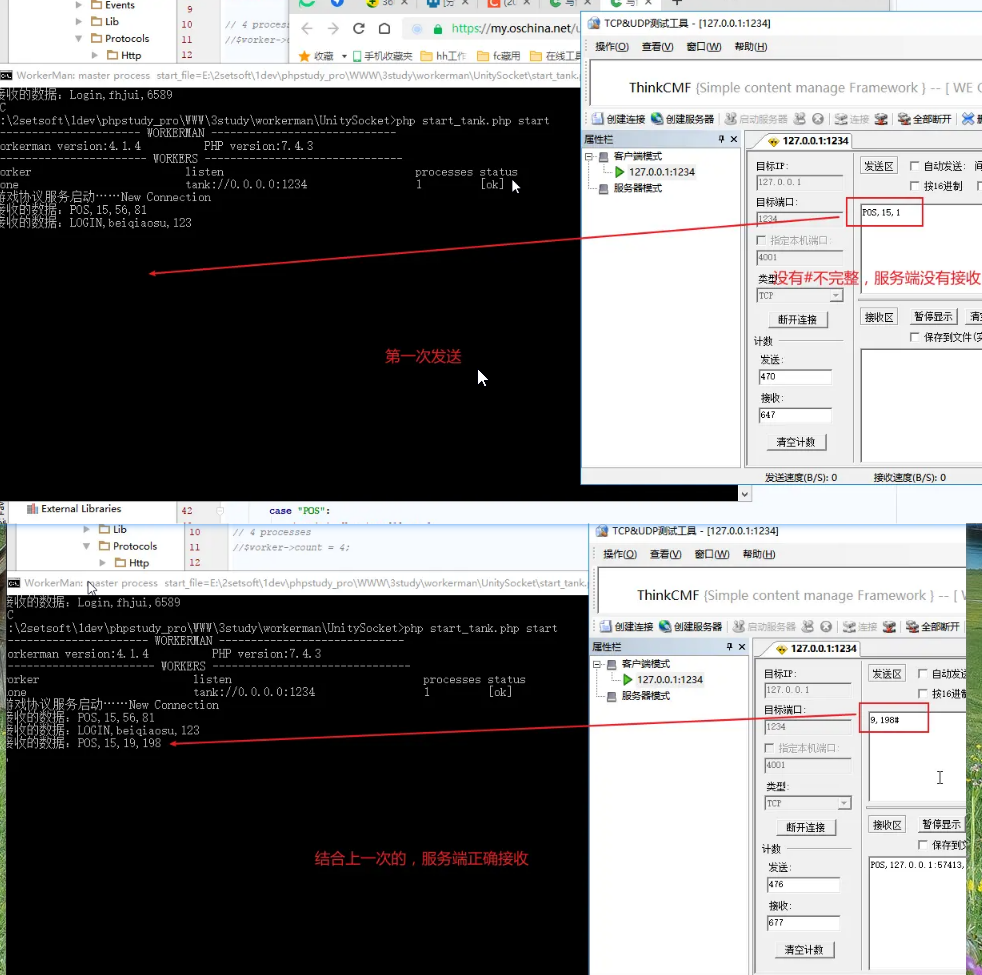
Task: Click 全部断开 in TCP tool with 470 sent
Action: tap(925, 119)
